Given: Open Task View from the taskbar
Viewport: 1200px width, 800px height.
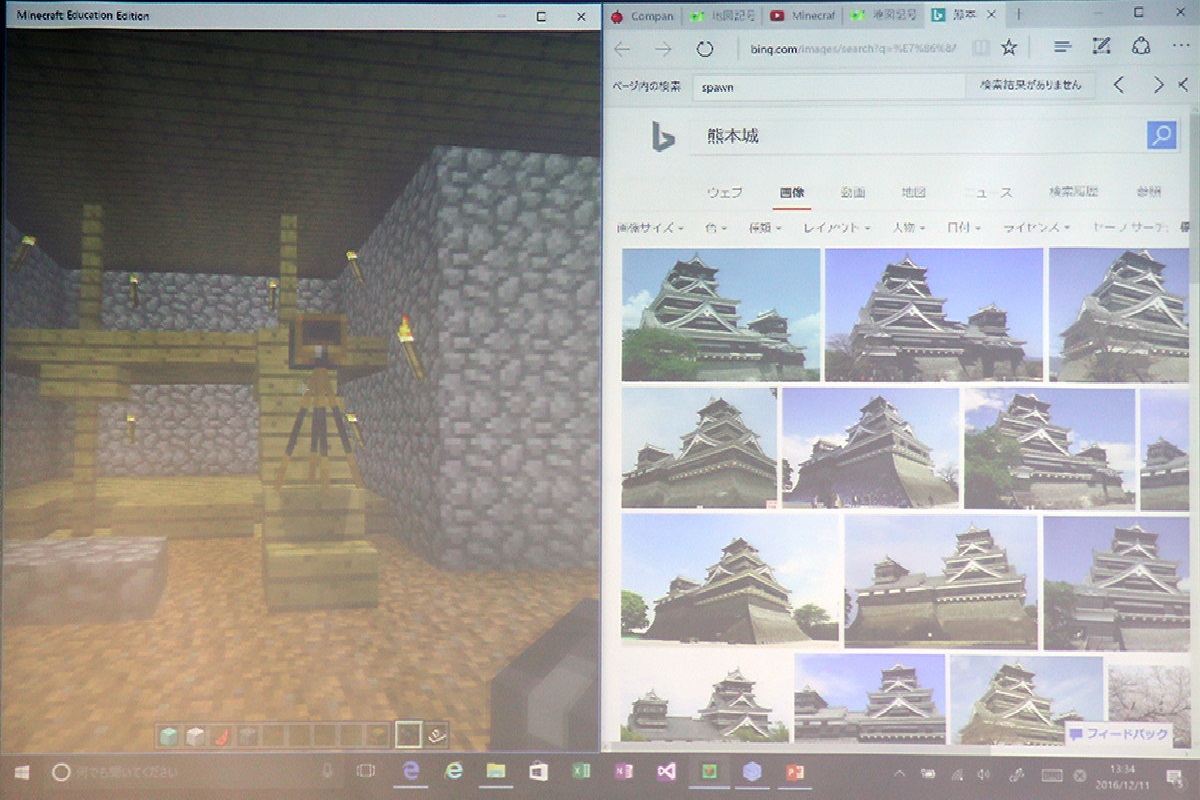Looking at the screenshot, I should pos(366,772).
